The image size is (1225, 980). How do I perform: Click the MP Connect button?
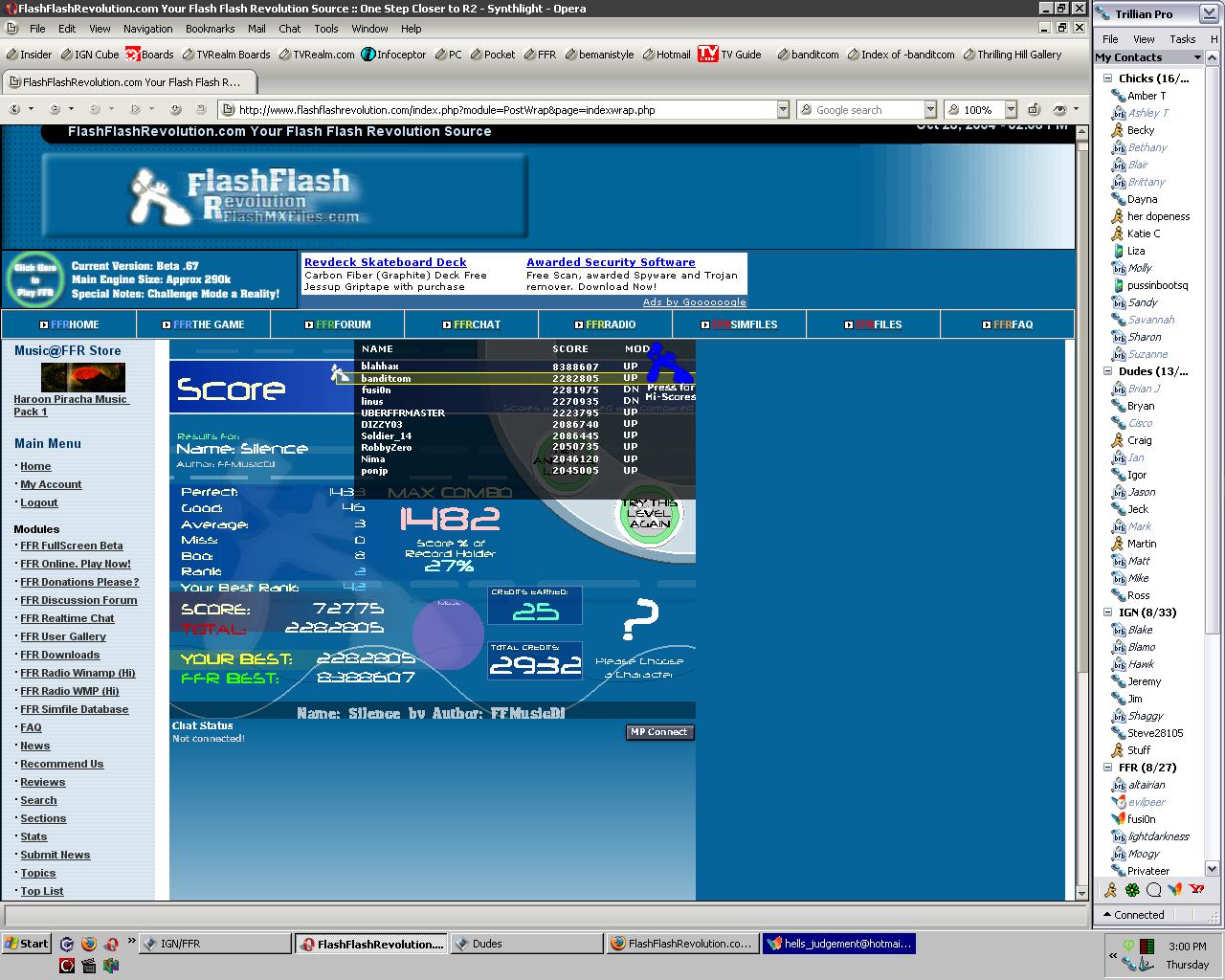[x=659, y=732]
